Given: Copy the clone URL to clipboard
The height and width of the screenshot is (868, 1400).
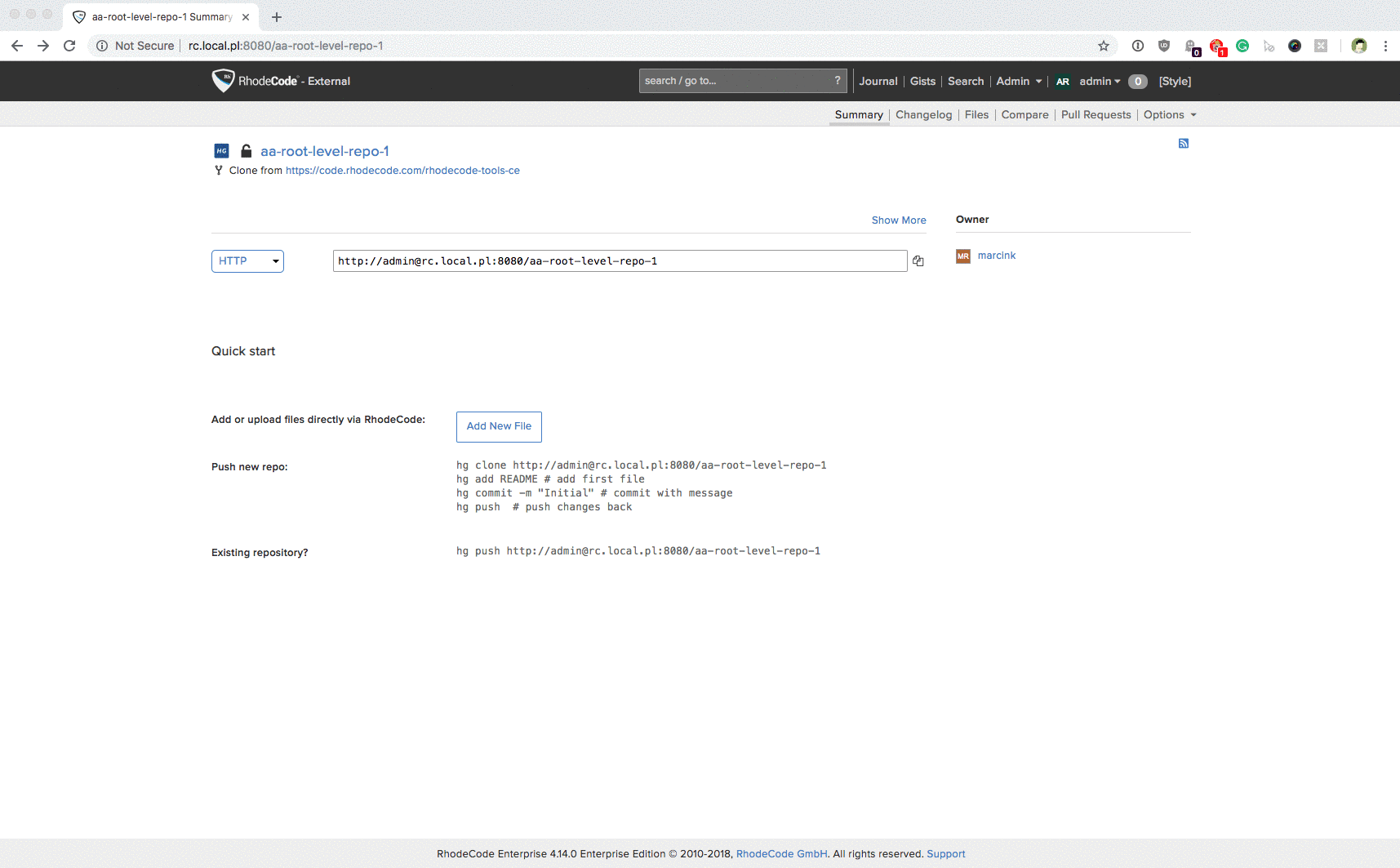Looking at the screenshot, I should pyautogui.click(x=918, y=261).
